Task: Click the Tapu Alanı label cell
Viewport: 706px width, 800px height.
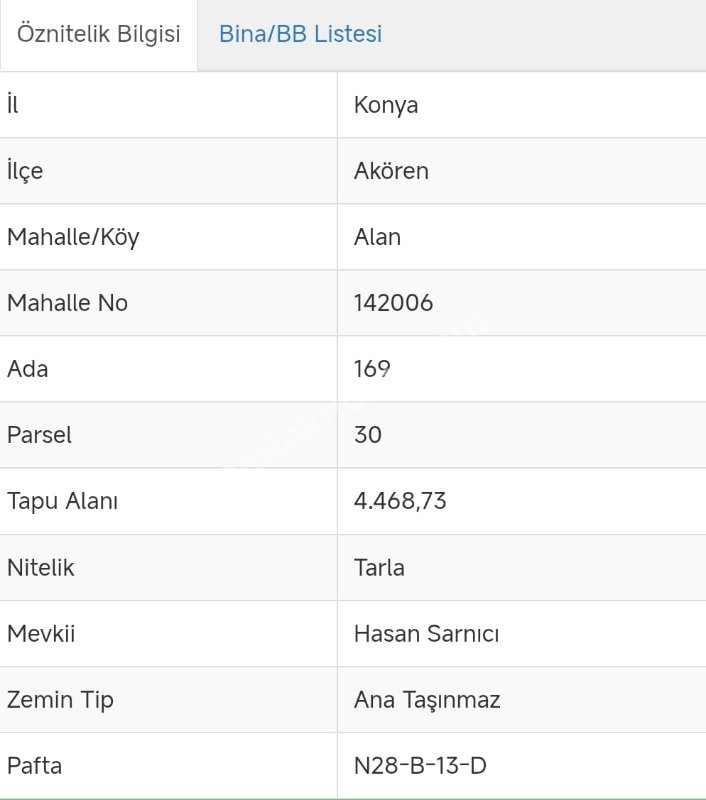Action: 62,501
